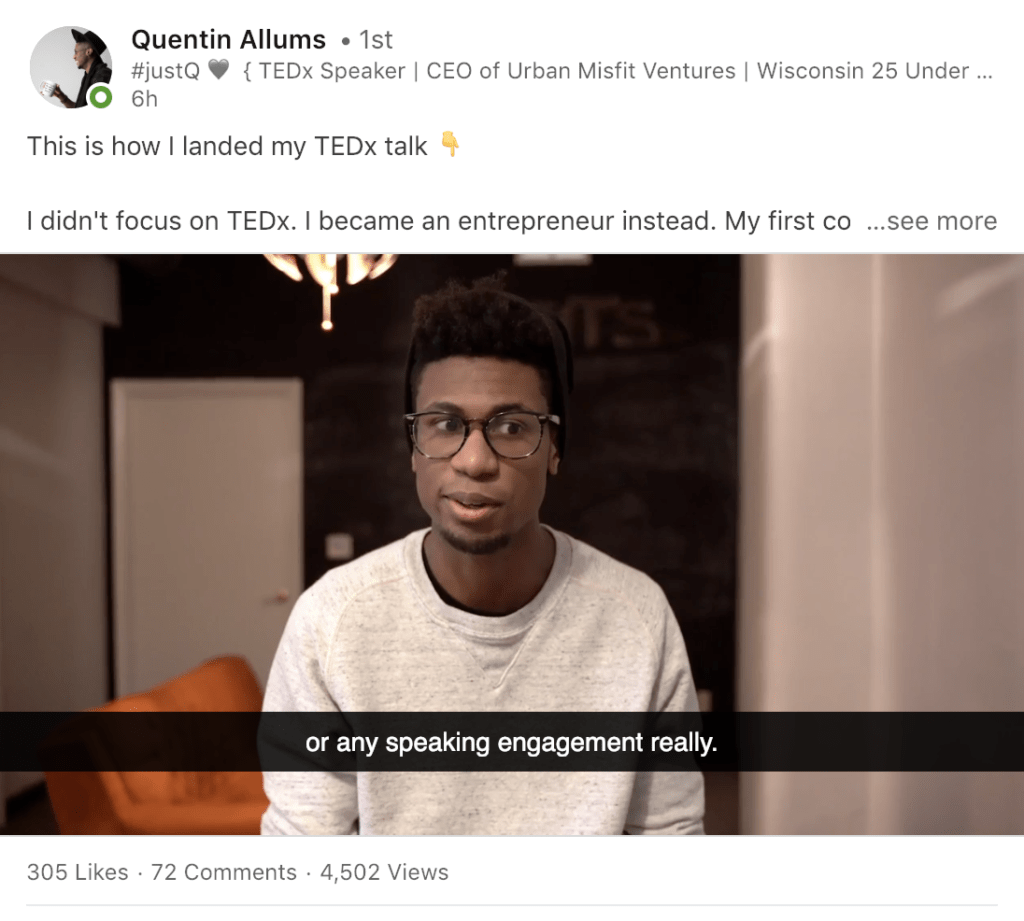View the 305 Likes list

coord(78,872)
